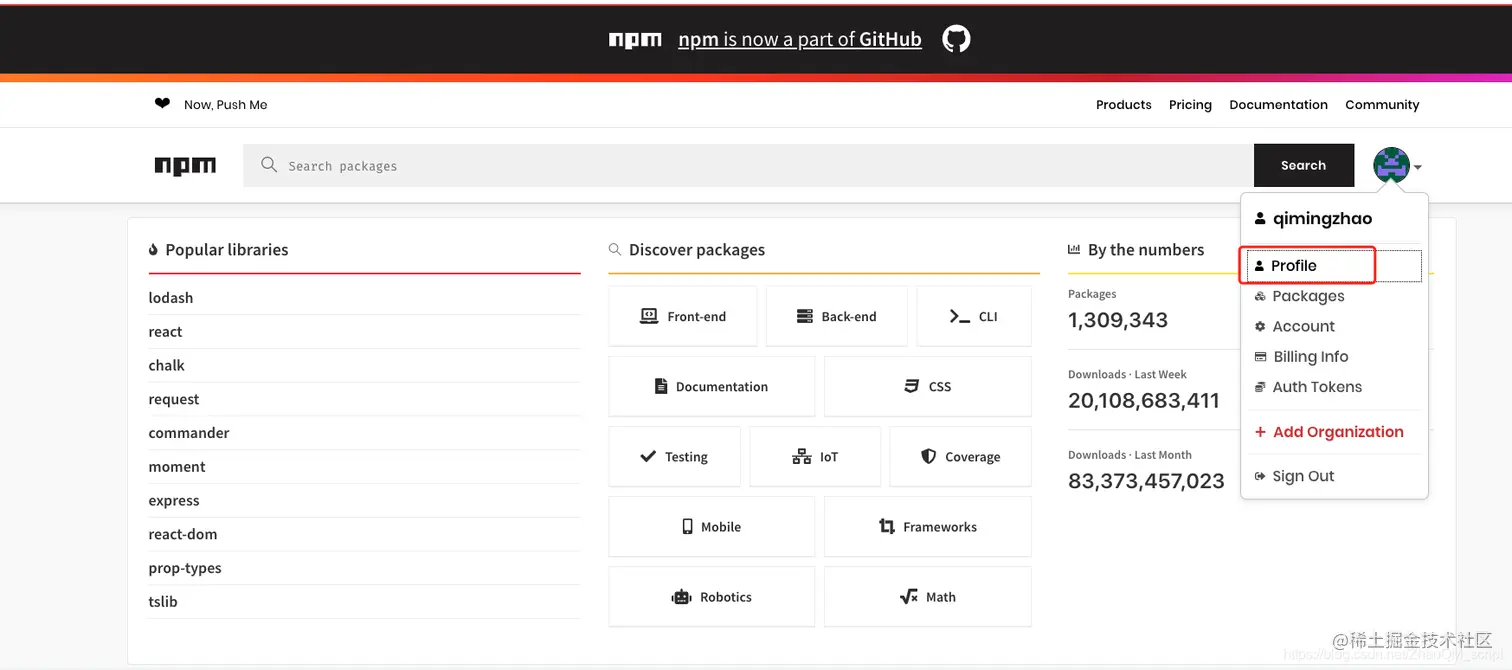Open the IoT category tile

click(x=815, y=456)
